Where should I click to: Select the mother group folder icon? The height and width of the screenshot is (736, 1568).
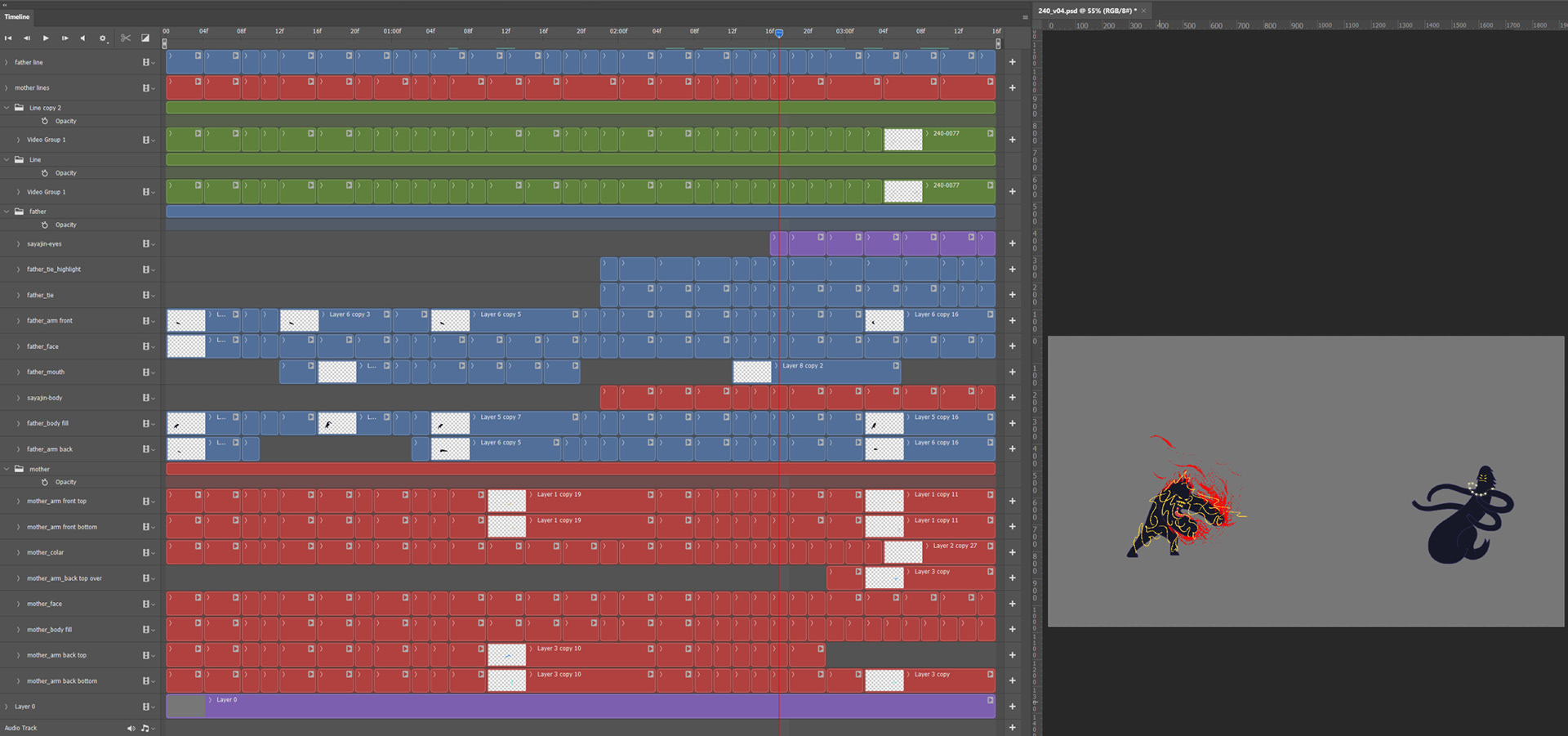point(19,469)
